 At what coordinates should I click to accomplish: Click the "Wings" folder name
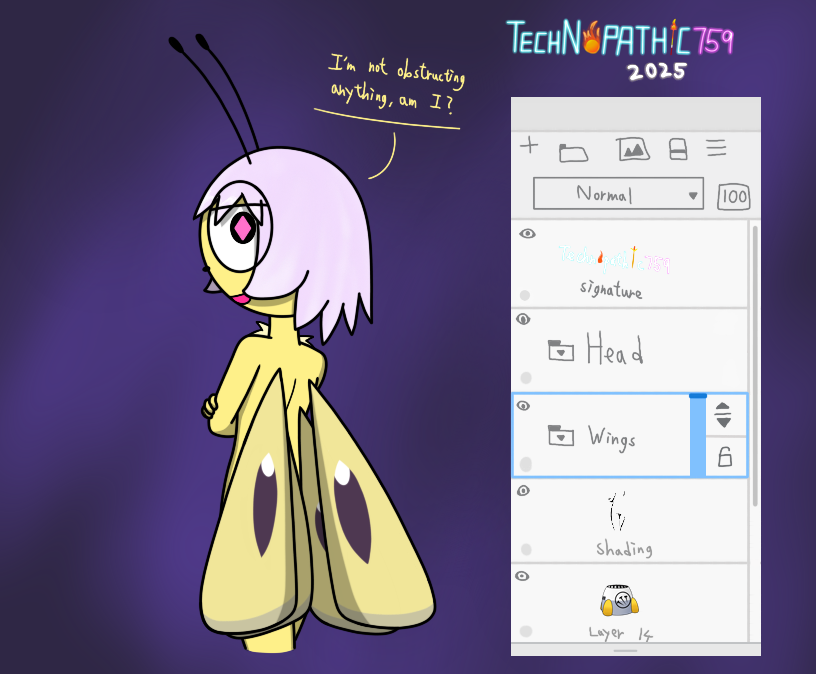click(x=612, y=438)
